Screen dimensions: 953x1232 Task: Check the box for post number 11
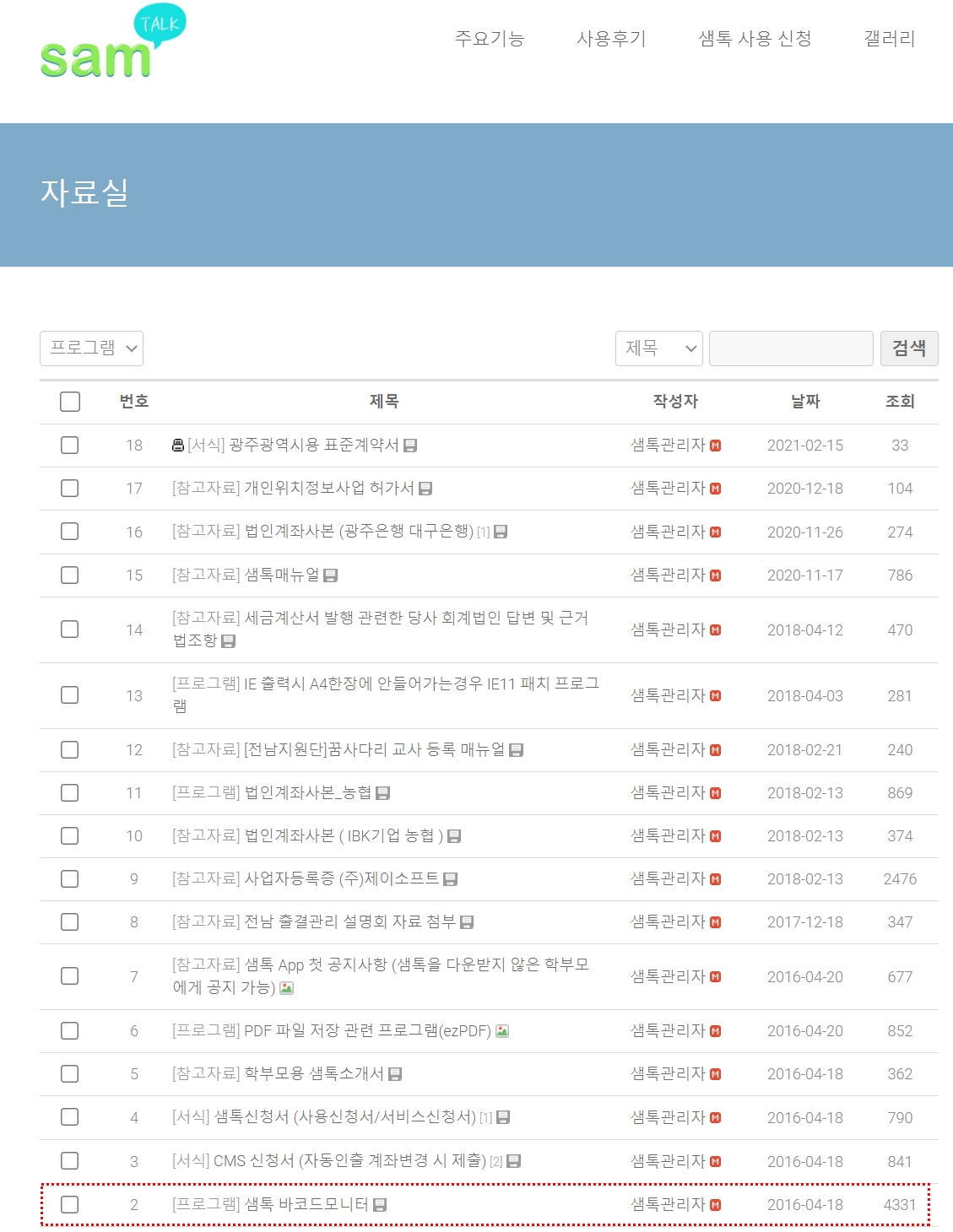point(70,792)
